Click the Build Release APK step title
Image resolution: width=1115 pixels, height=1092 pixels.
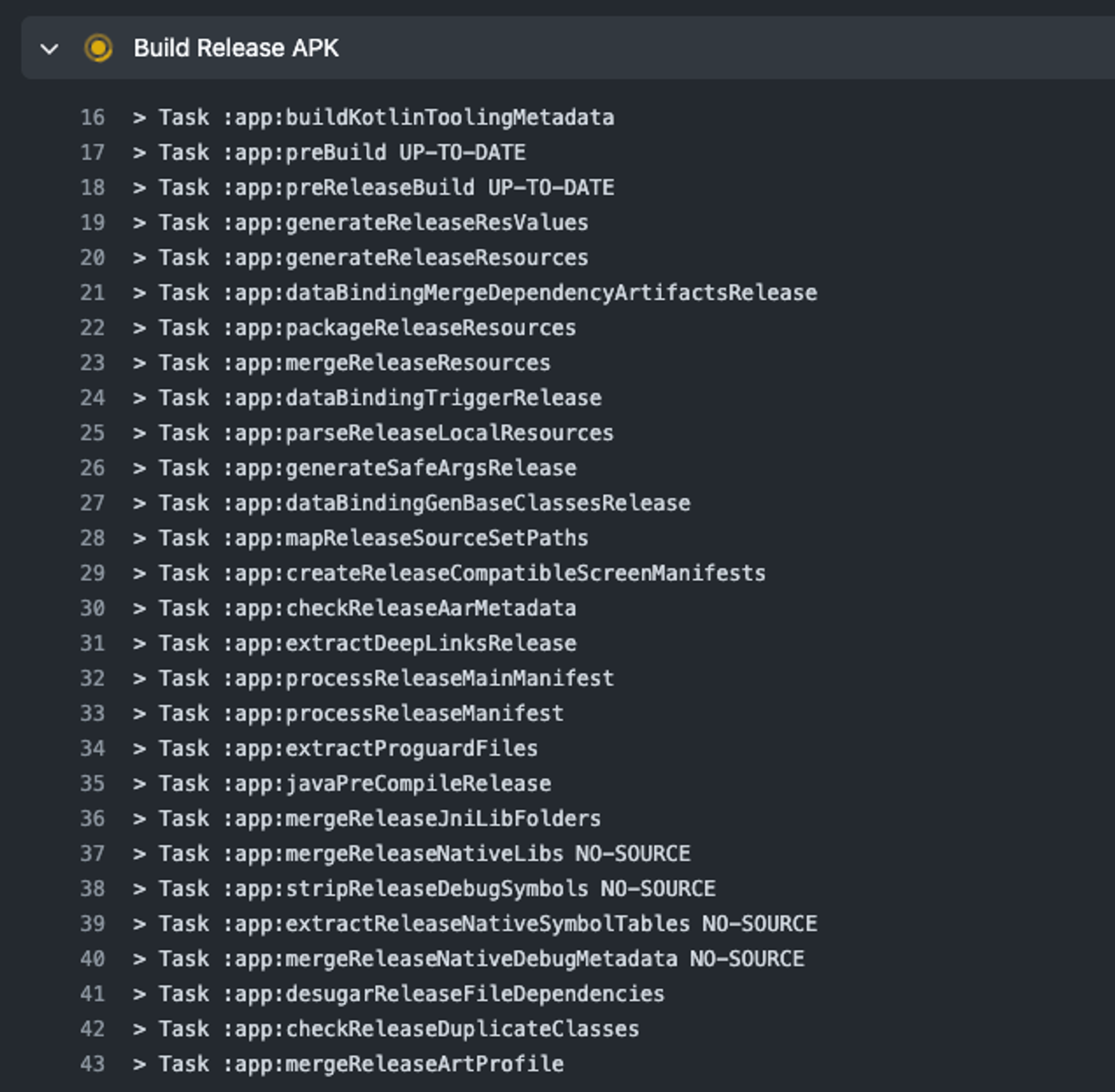(x=236, y=48)
